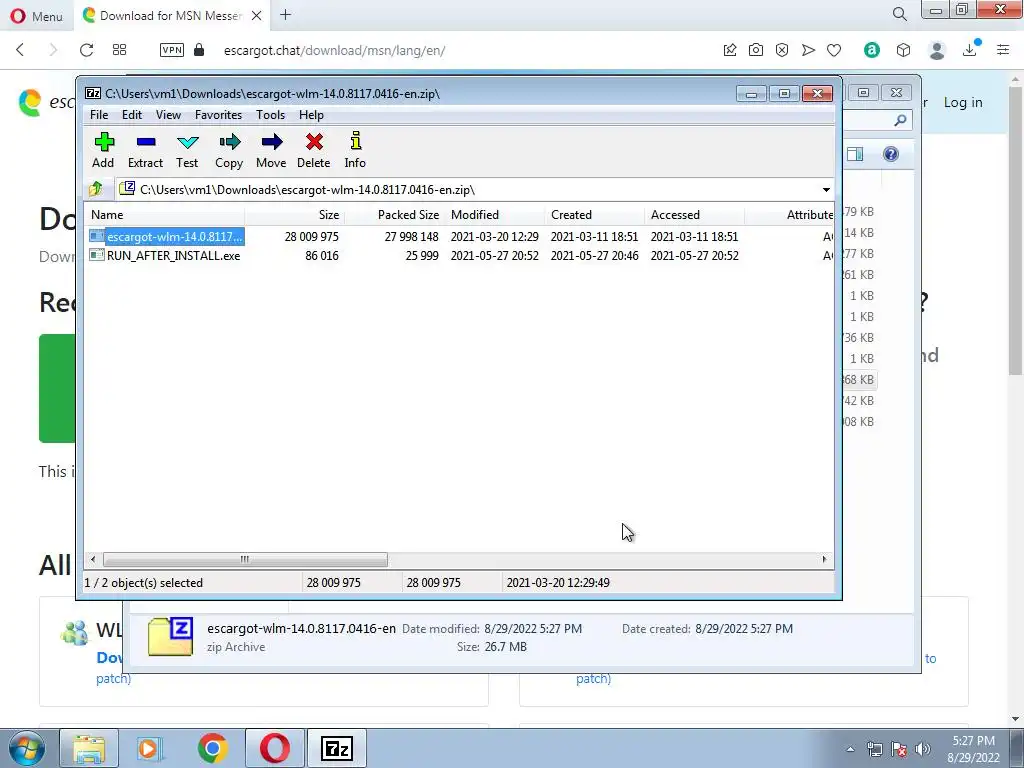Viewport: 1024px width, 768px height.
Task: Click the horizontal scrollbar thumb in 7-Zip
Action: click(245, 559)
